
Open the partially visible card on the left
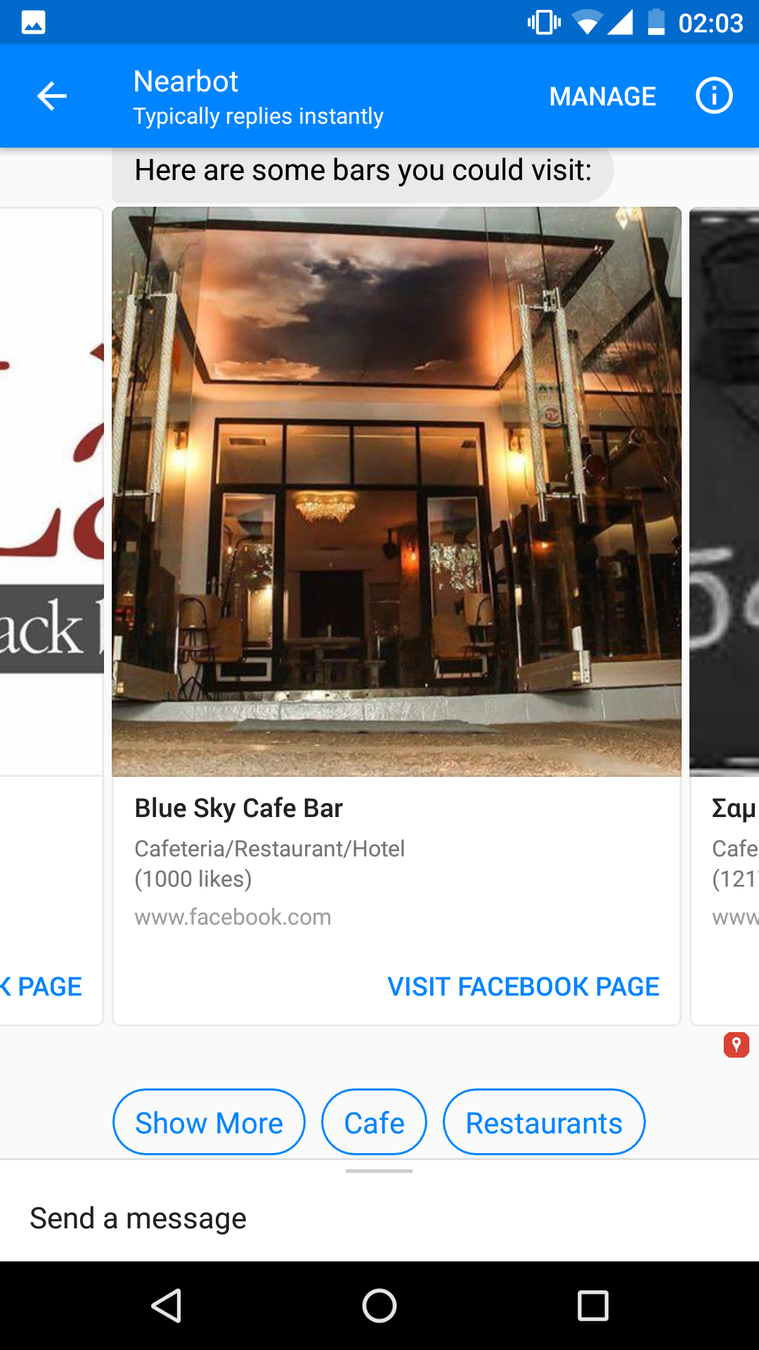[x=51, y=616]
